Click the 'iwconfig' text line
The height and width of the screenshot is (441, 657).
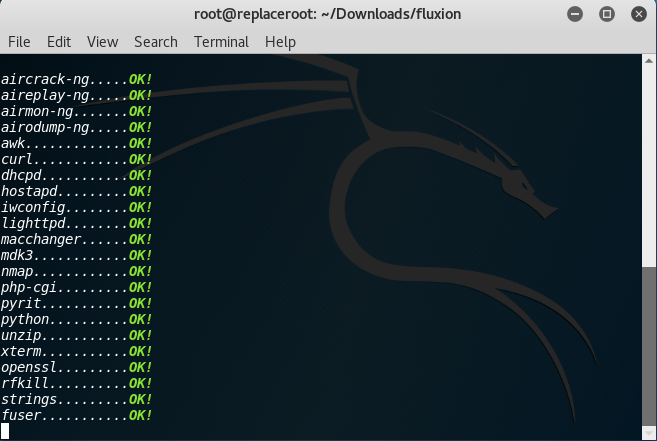(x=76, y=207)
